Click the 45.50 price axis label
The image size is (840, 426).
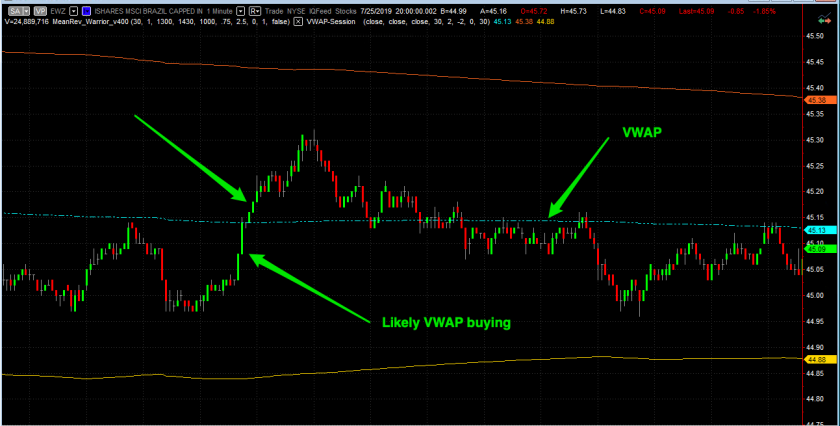click(816, 36)
